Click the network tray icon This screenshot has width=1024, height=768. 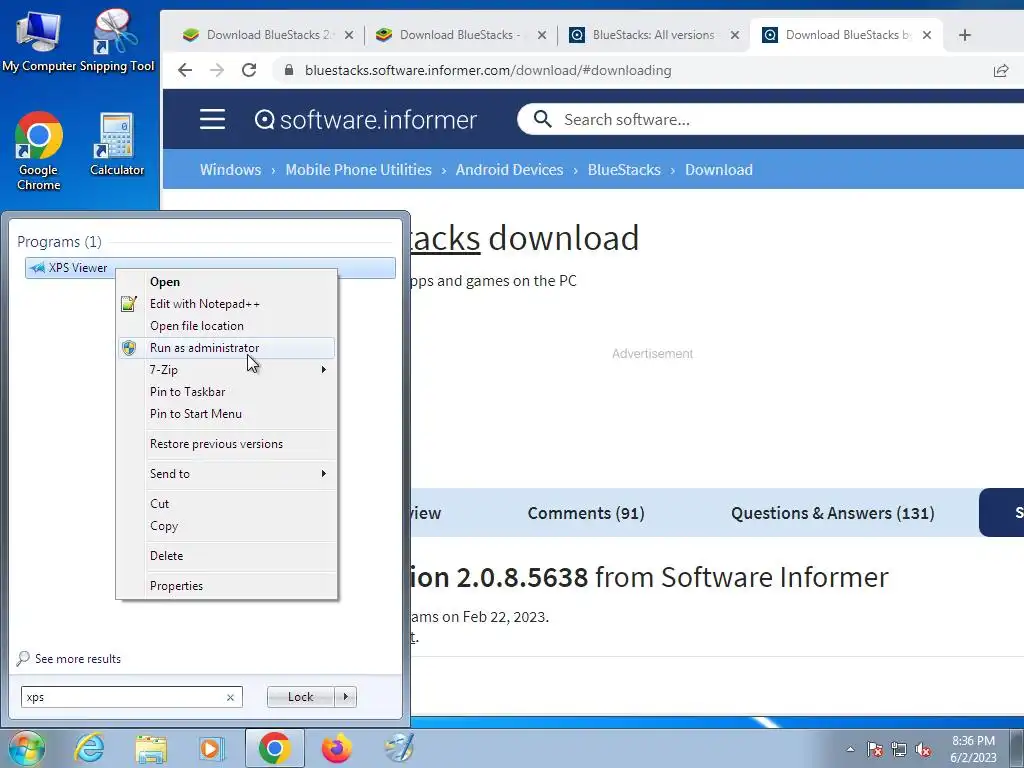899,749
